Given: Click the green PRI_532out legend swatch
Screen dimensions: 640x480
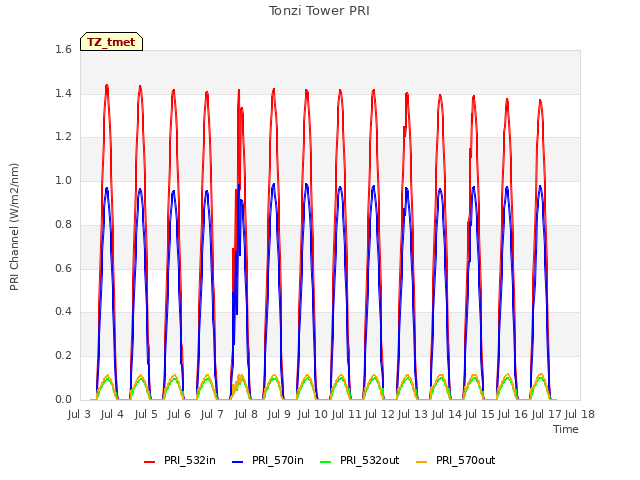Looking at the screenshot, I should pyautogui.click(x=326, y=462).
